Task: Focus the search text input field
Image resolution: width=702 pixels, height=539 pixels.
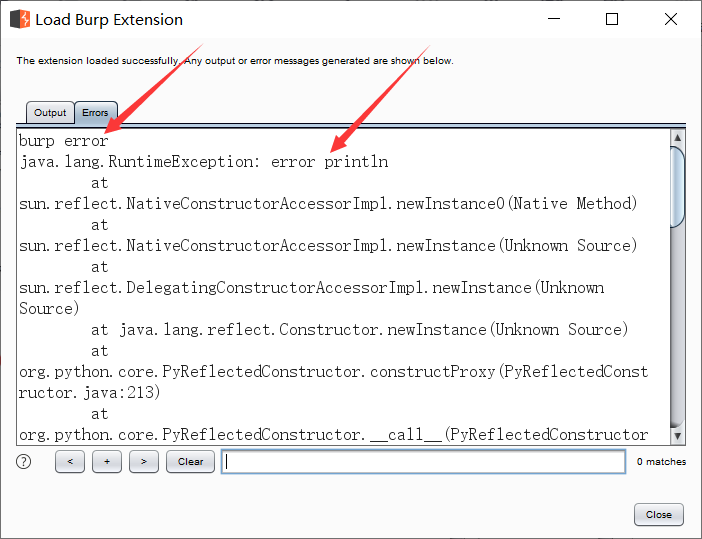Action: tap(423, 461)
